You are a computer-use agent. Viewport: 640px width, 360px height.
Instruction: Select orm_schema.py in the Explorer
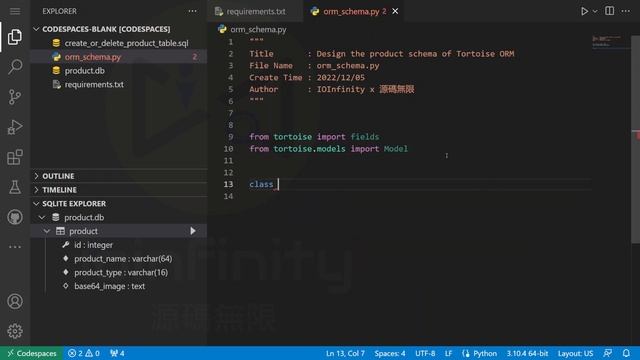[93, 57]
